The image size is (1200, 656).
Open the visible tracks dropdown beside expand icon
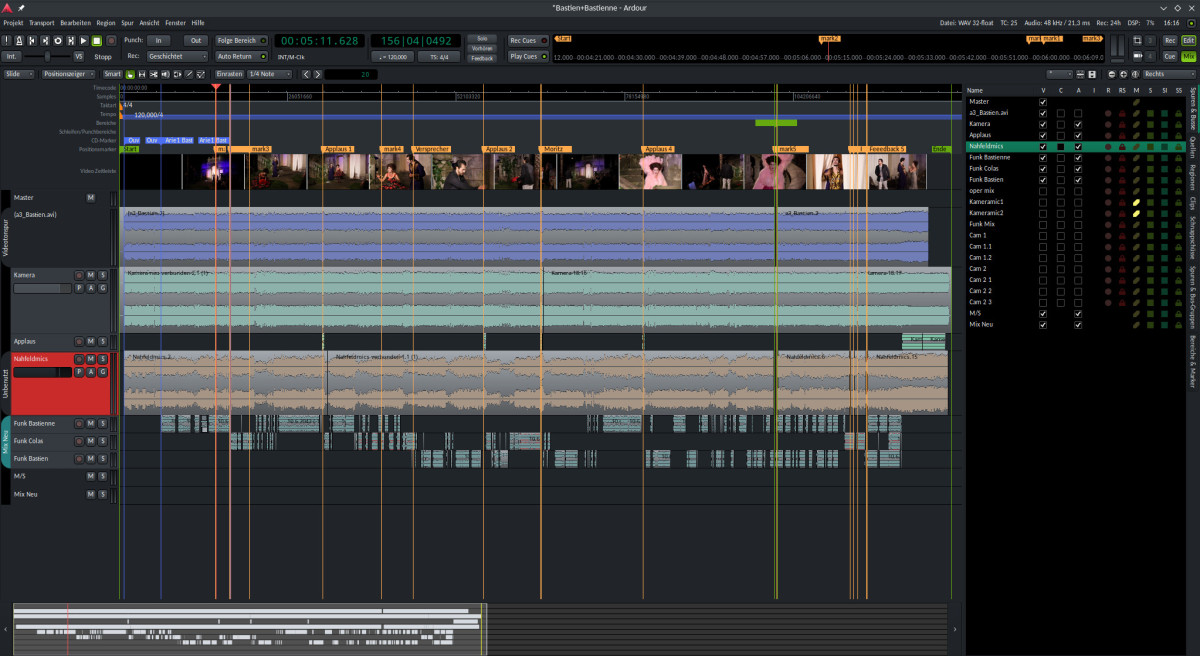(1060, 74)
